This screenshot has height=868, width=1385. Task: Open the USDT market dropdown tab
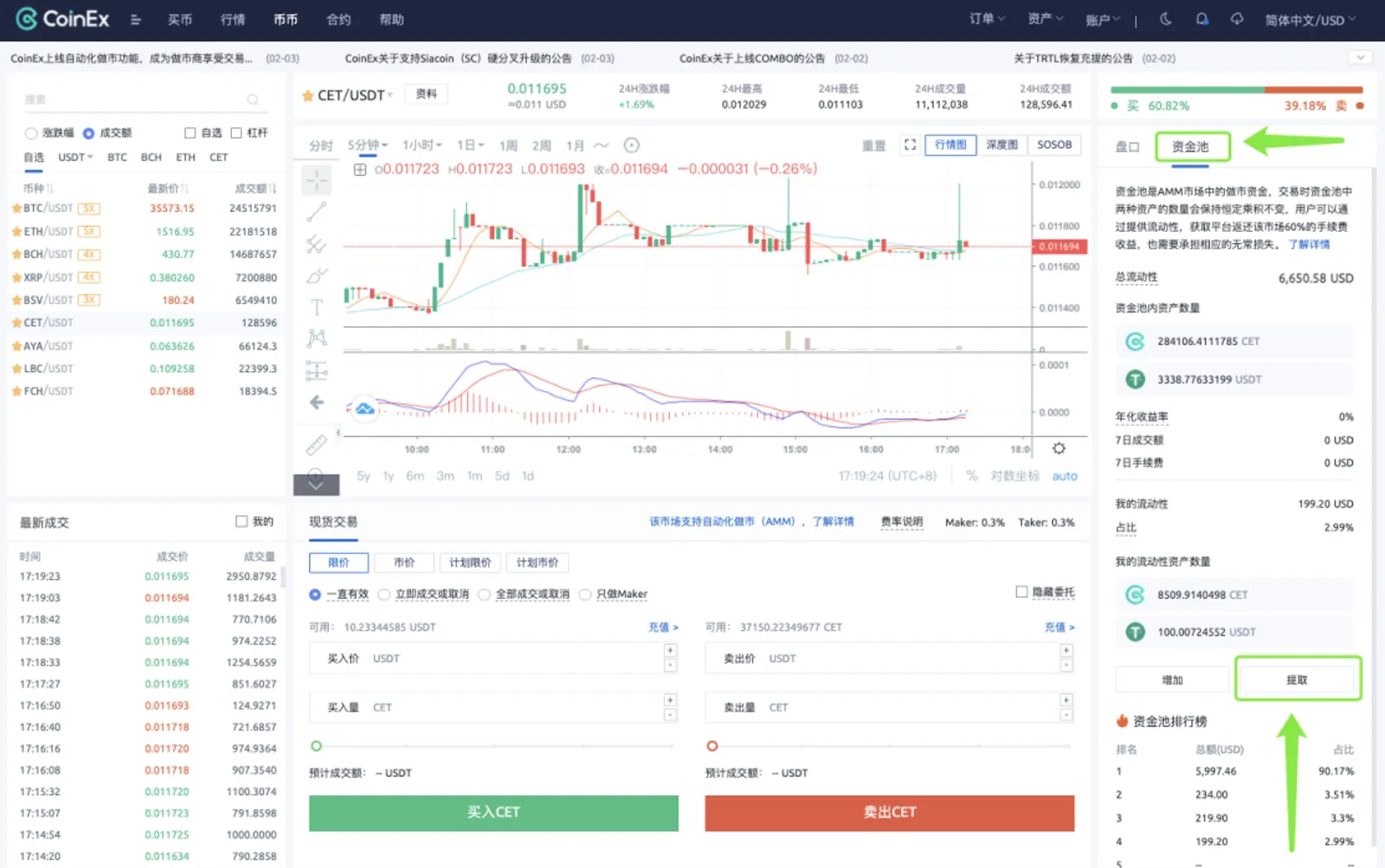coord(75,158)
